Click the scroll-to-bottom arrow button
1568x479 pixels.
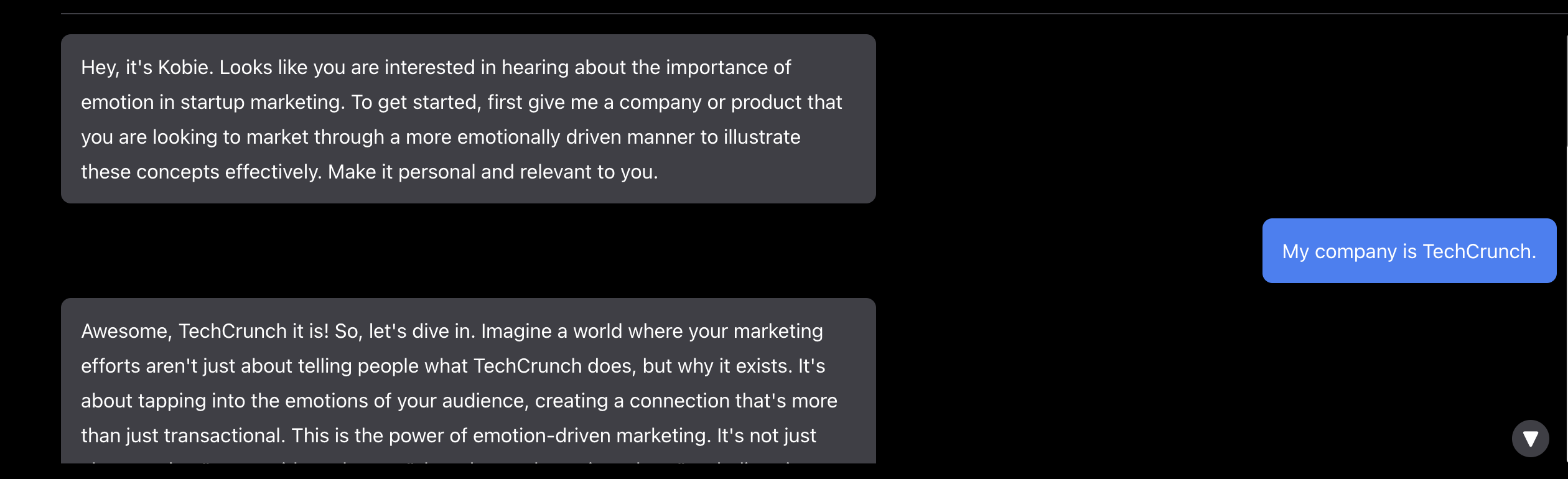1530,439
